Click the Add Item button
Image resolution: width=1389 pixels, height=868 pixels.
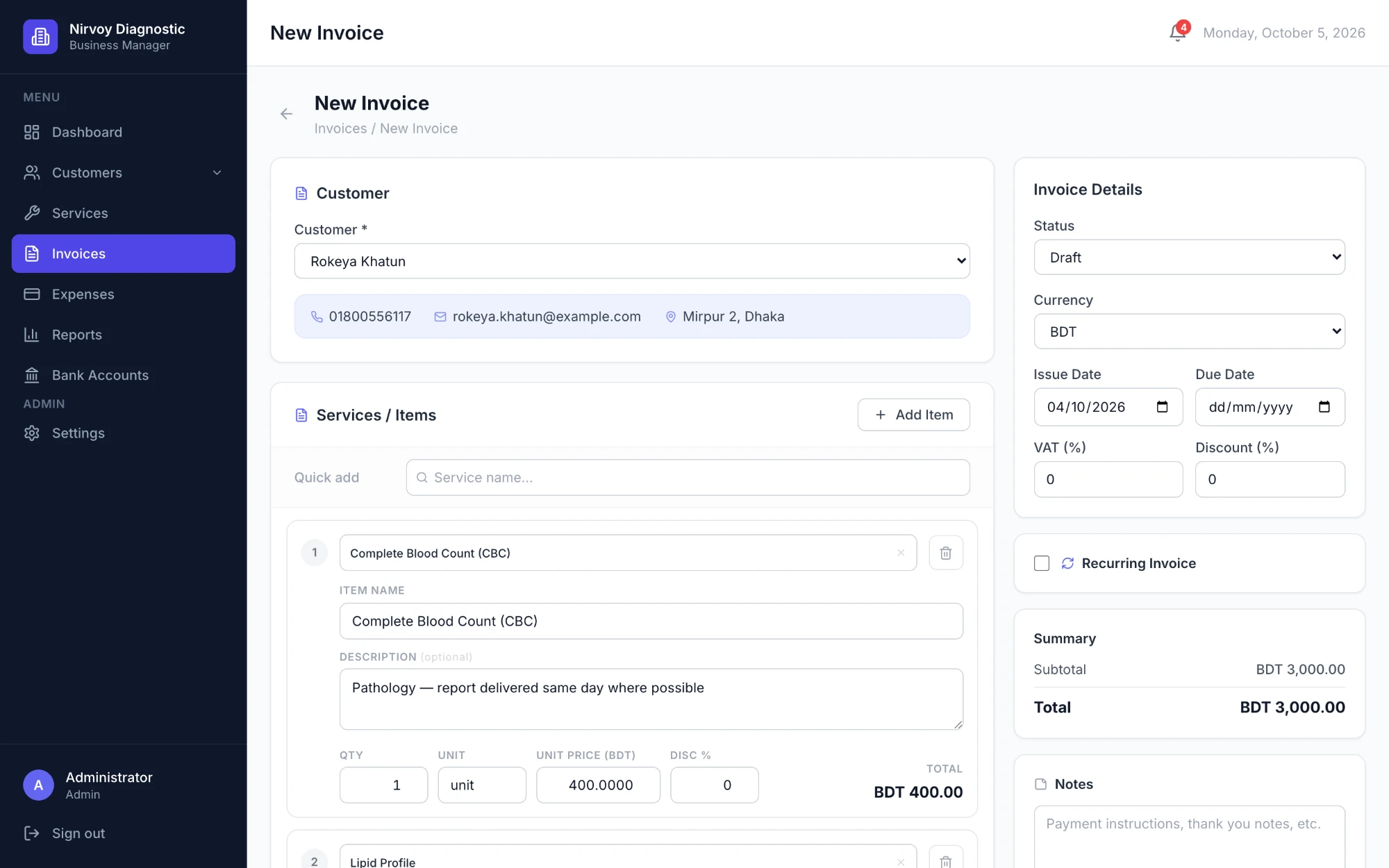coord(913,415)
